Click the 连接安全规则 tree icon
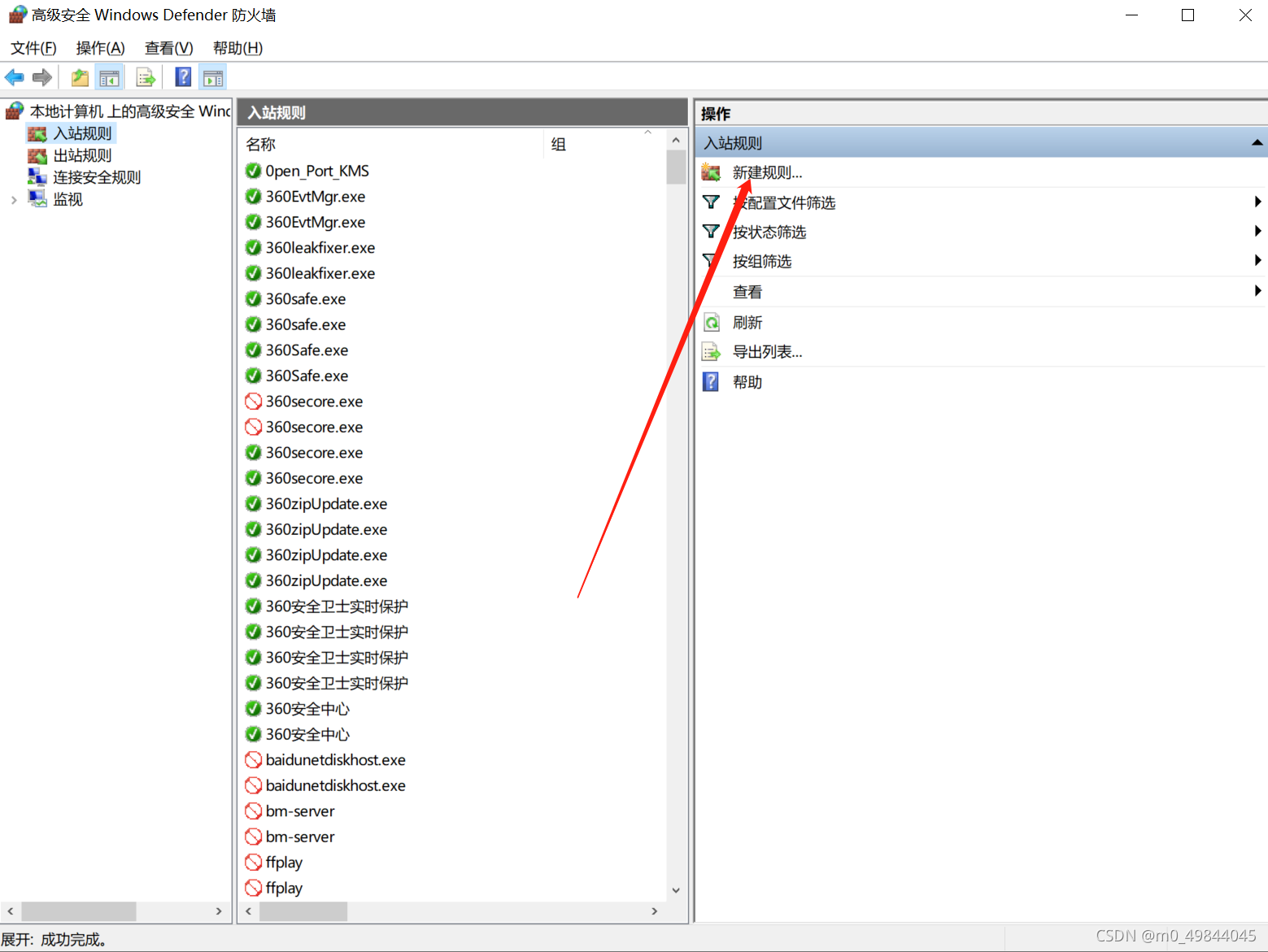The height and width of the screenshot is (952, 1268). (37, 176)
